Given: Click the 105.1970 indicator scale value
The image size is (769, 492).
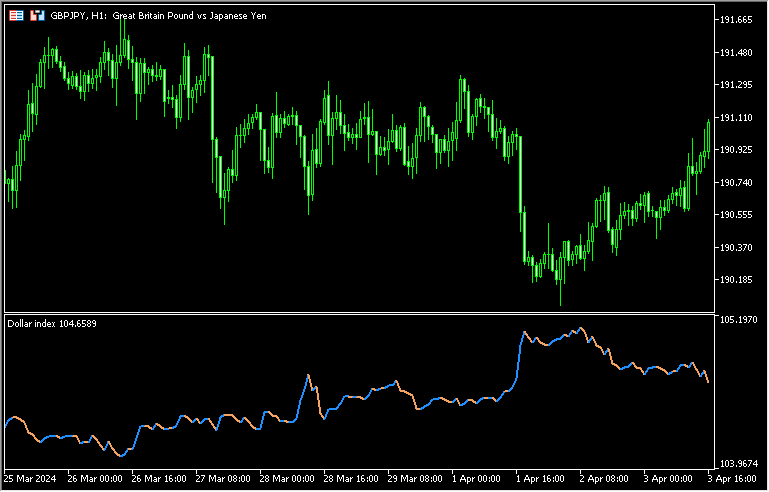Looking at the screenshot, I should pos(738,320).
